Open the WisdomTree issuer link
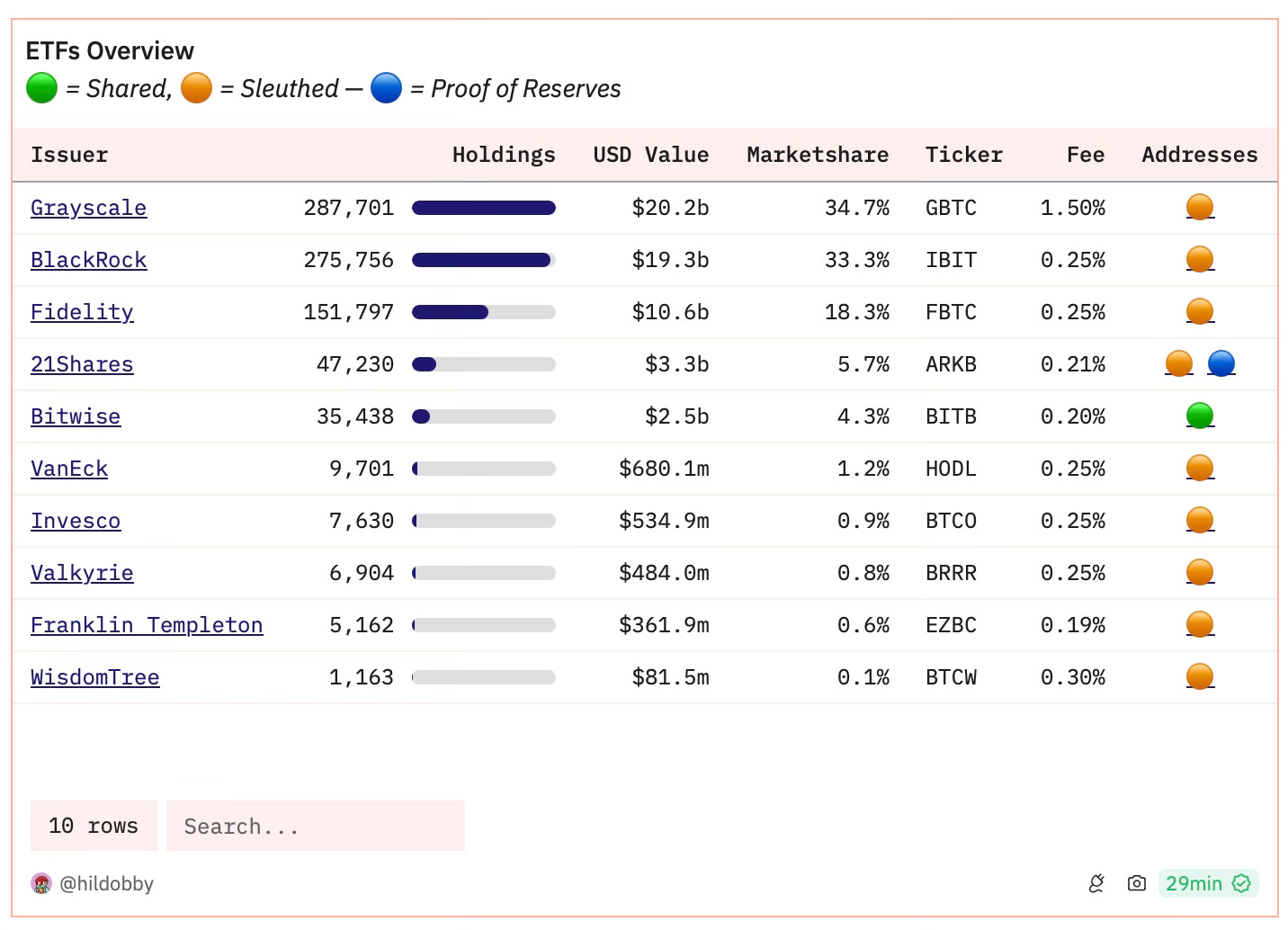The height and width of the screenshot is (930, 1288). (x=95, y=677)
